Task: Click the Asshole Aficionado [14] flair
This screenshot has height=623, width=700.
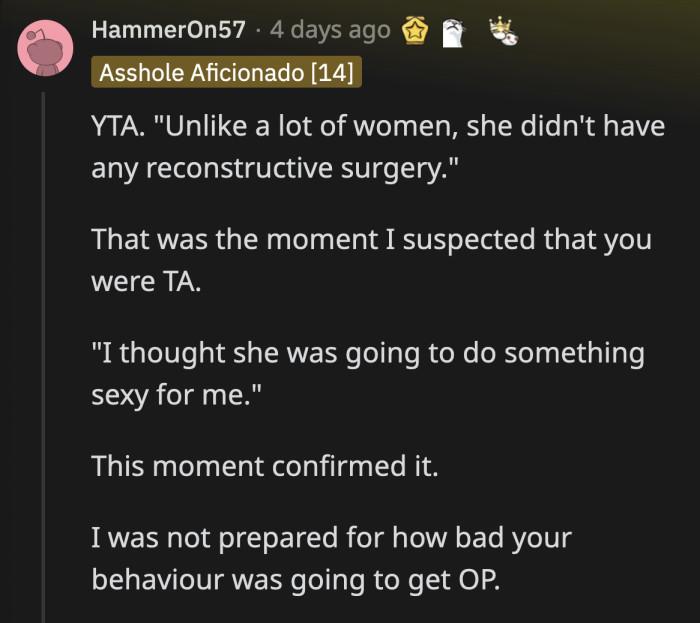Action: coord(228,73)
